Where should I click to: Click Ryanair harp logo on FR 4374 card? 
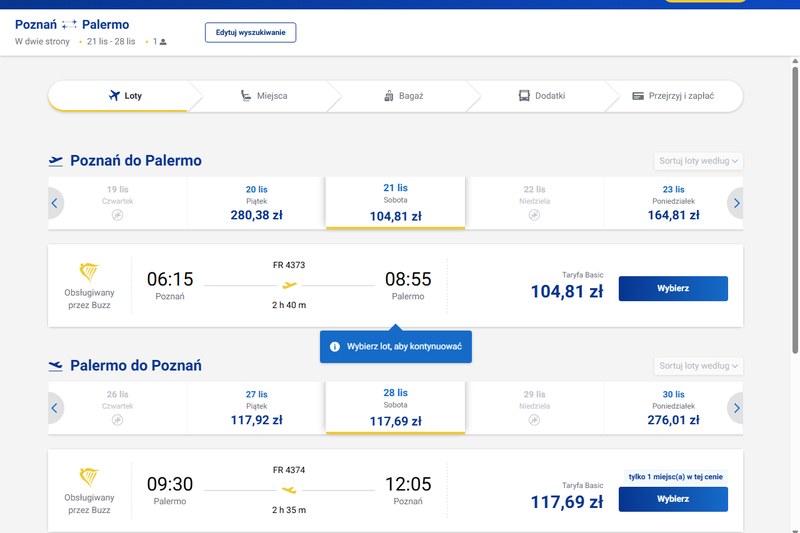tap(89, 477)
